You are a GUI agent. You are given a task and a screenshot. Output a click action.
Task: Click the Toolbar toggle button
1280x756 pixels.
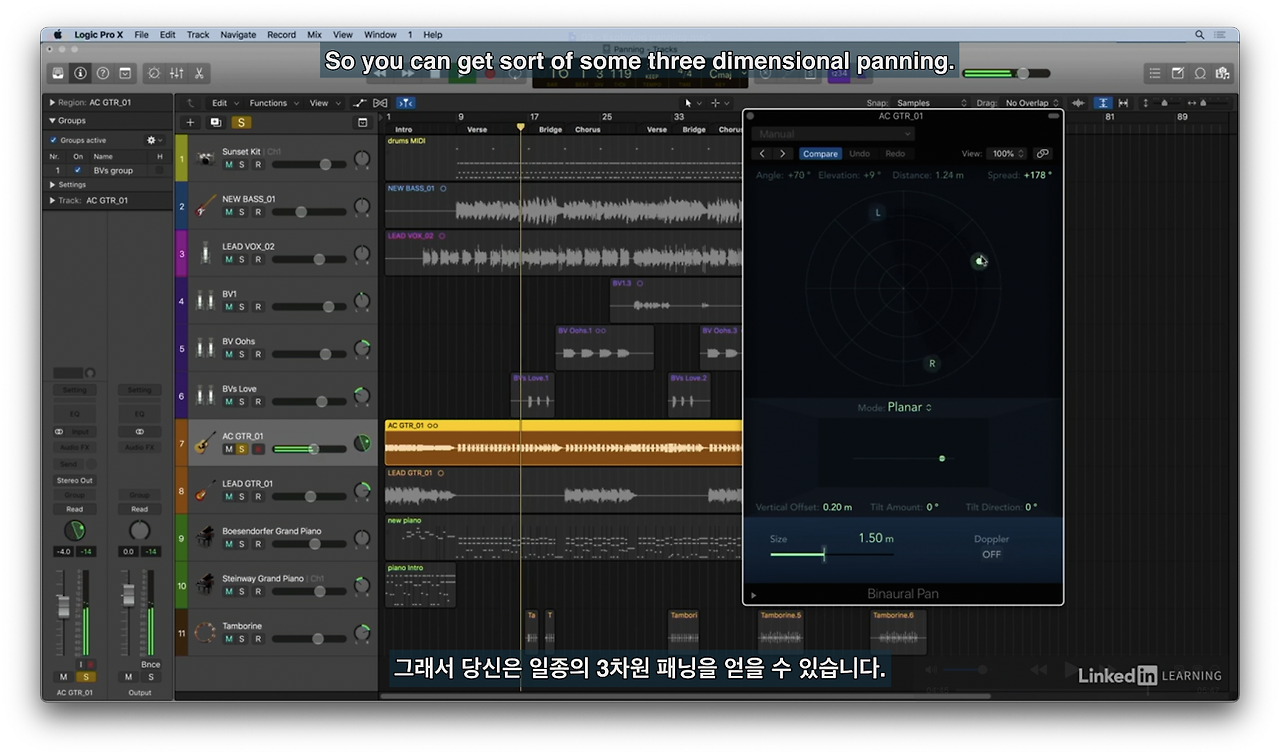[125, 73]
